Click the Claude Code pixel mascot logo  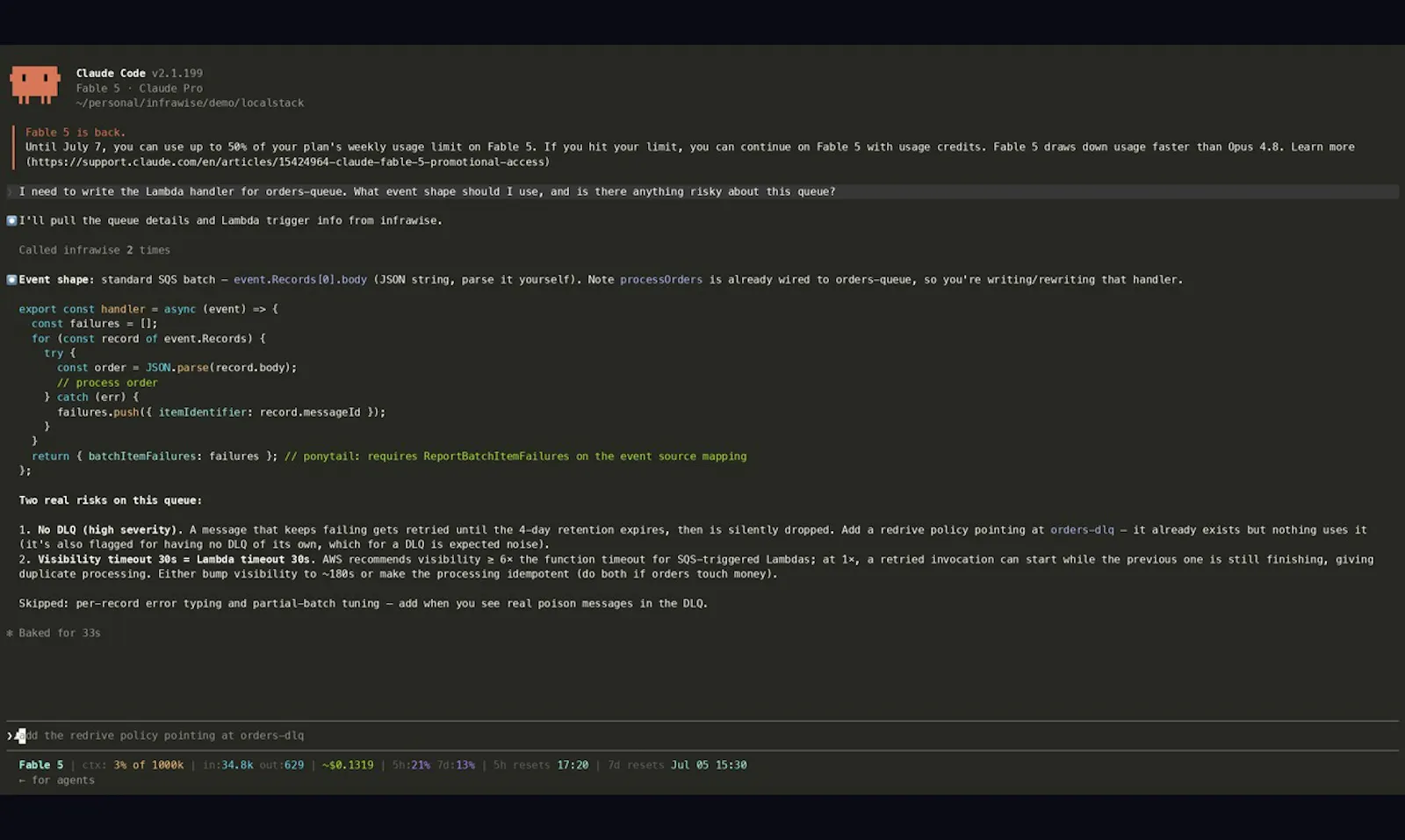click(x=35, y=85)
